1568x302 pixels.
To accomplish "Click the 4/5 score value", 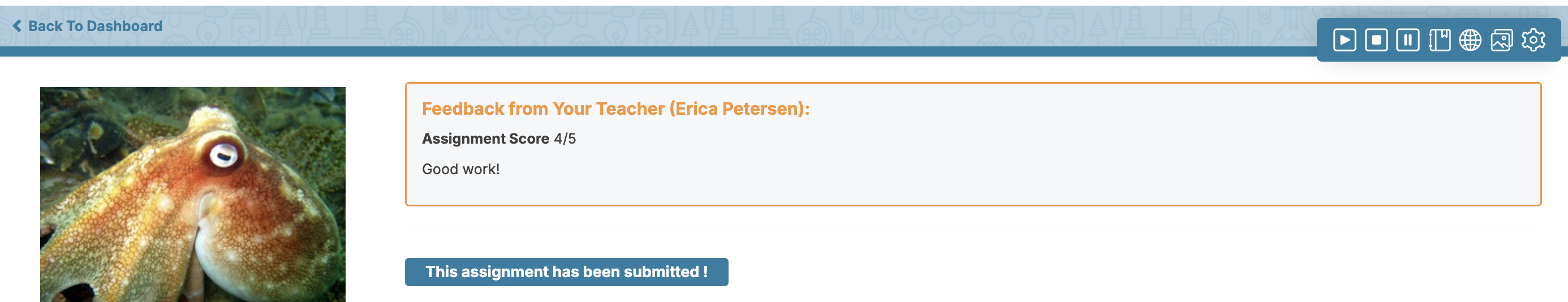I will pyautogui.click(x=565, y=139).
